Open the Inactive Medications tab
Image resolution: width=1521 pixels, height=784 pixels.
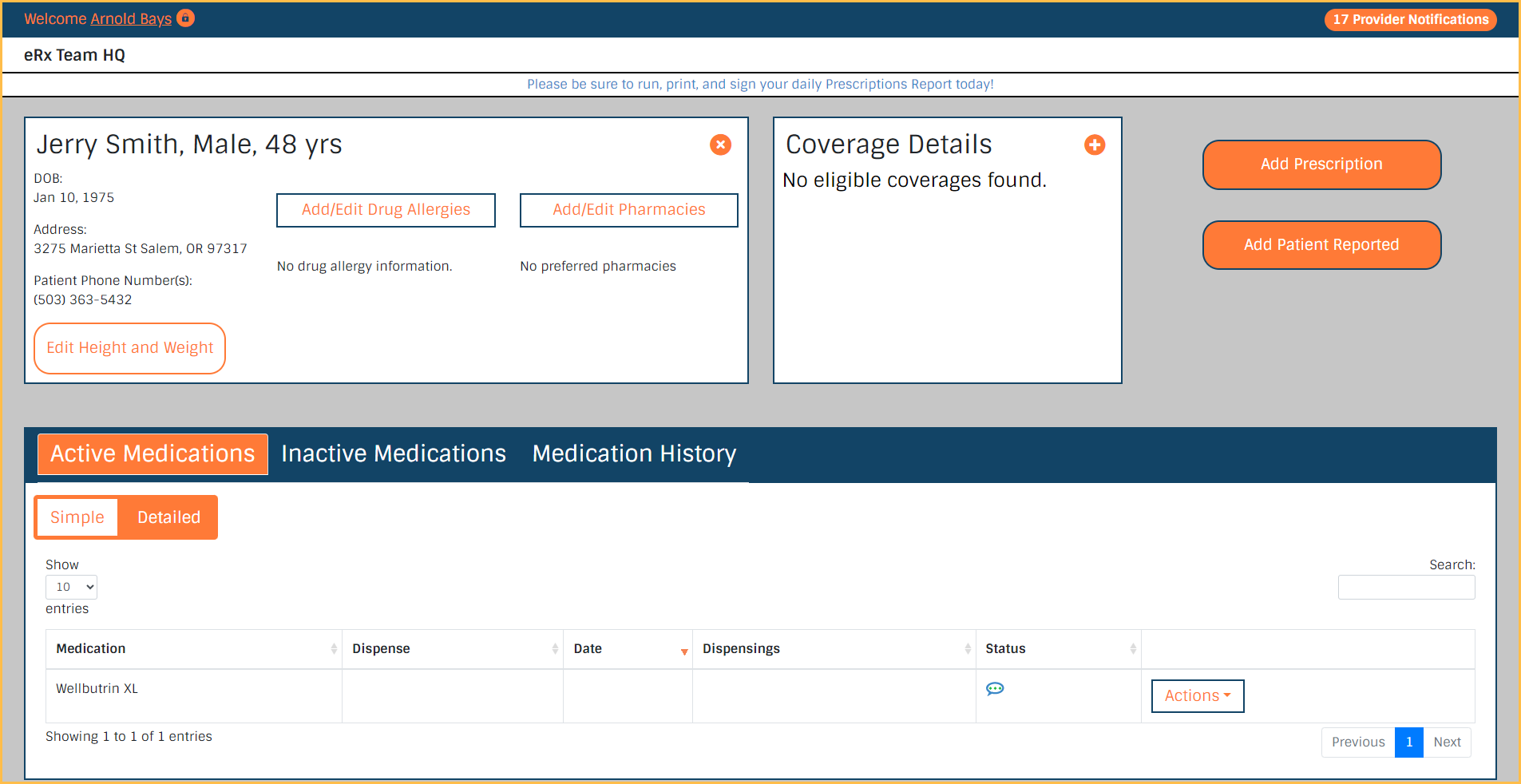394,453
